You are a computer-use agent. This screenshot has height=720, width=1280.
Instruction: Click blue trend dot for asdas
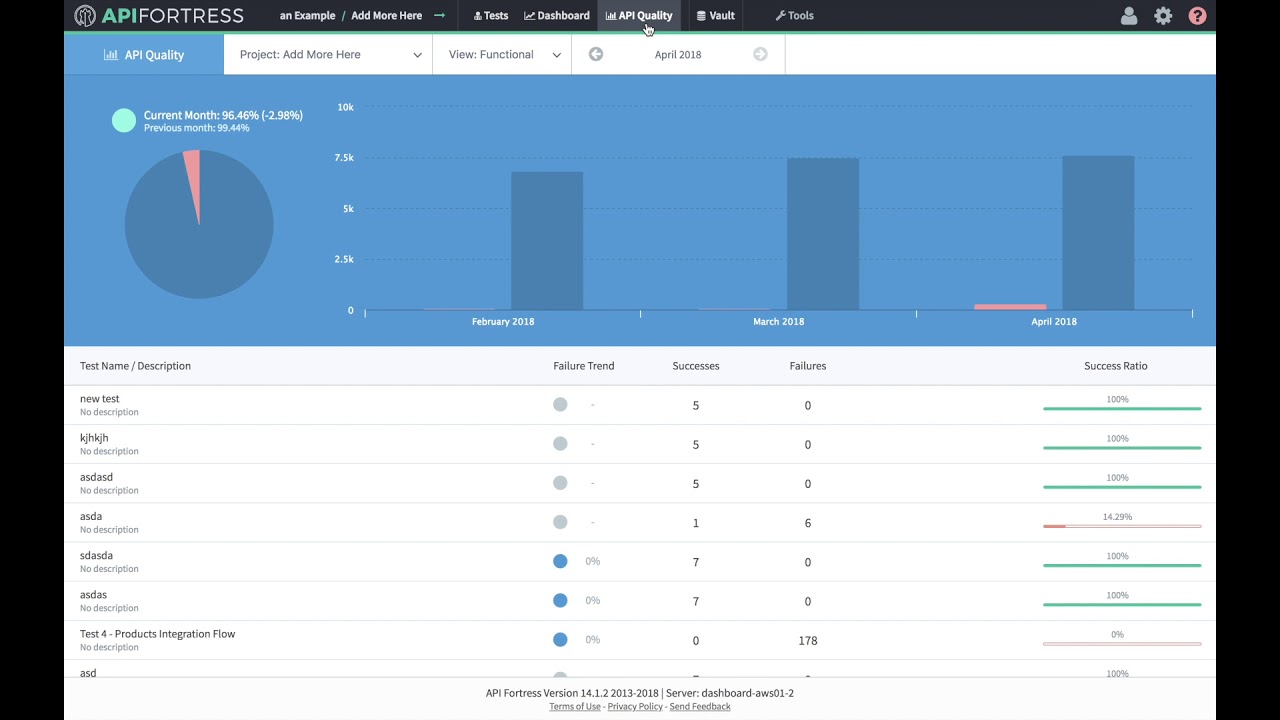click(560, 600)
